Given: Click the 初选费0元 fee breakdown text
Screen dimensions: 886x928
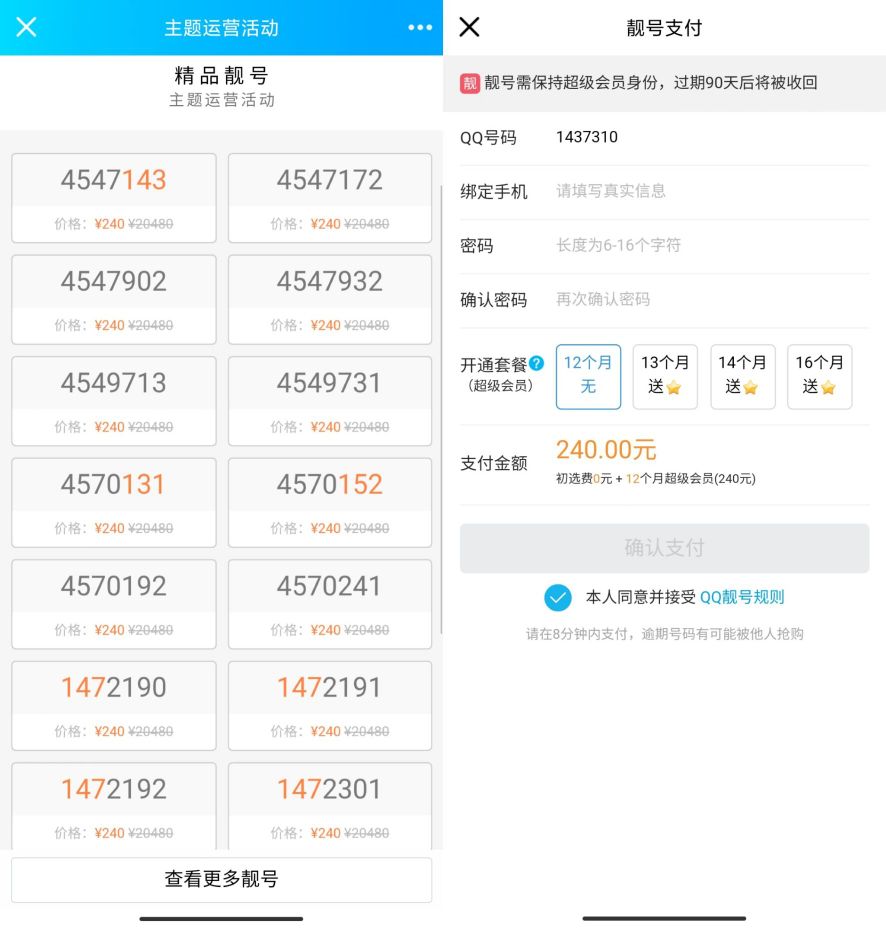Looking at the screenshot, I should coord(656,479).
